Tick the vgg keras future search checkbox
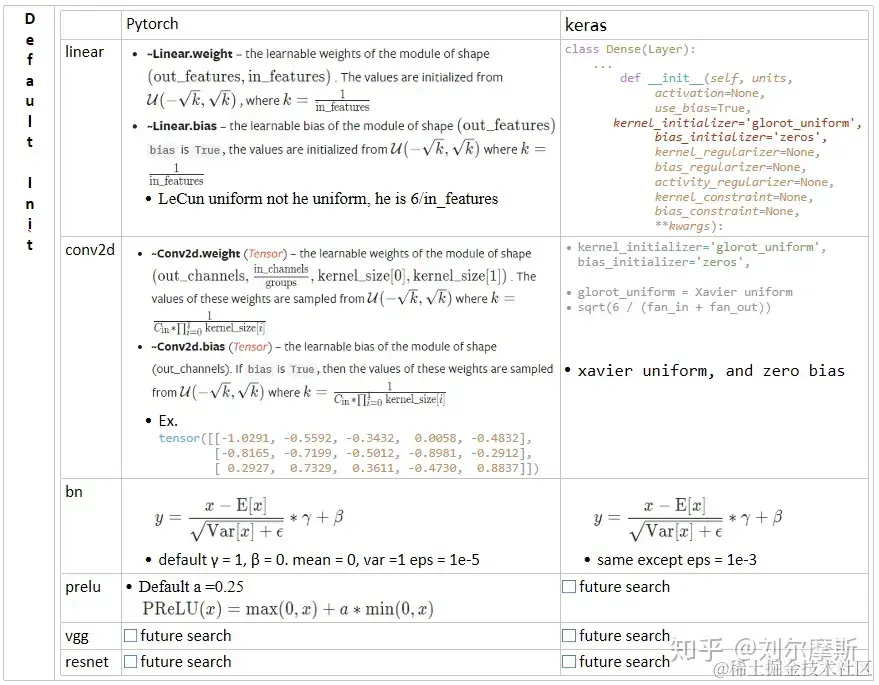Screen dimensions: 879x685 pyautogui.click(x=569, y=636)
